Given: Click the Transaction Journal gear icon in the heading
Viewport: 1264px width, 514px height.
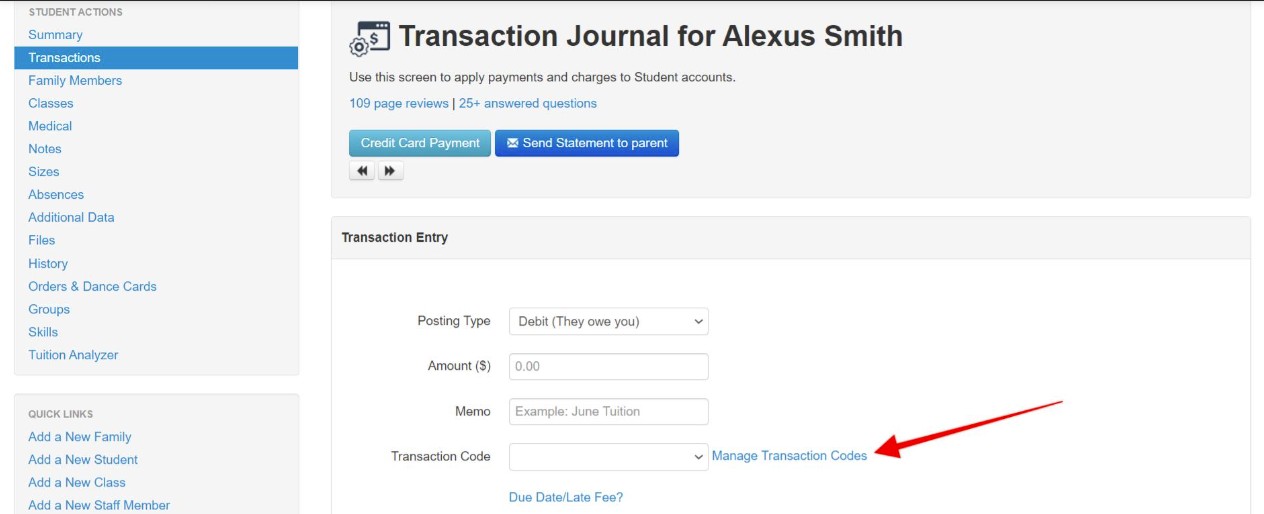Looking at the screenshot, I should pyautogui.click(x=369, y=39).
